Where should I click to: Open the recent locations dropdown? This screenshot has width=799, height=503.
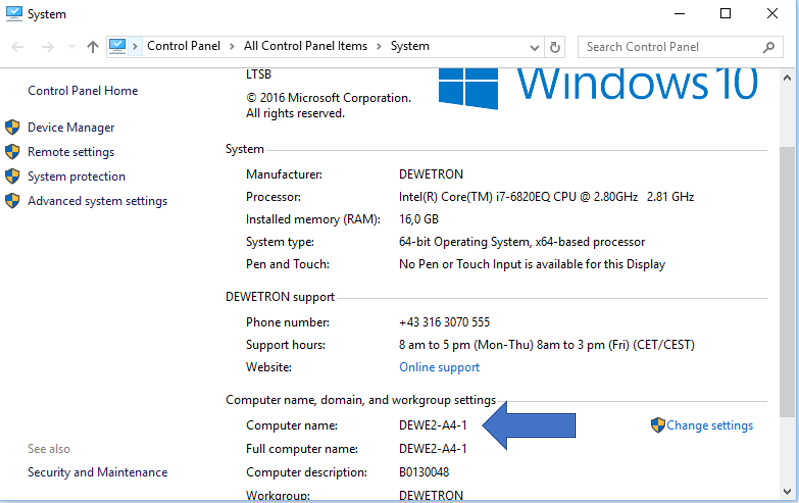[71, 46]
